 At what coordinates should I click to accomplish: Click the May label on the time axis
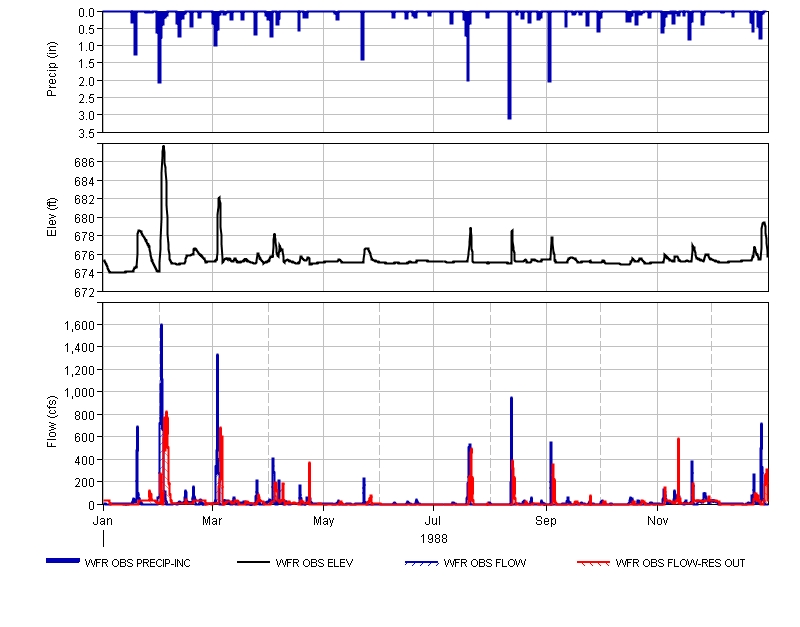[x=323, y=521]
